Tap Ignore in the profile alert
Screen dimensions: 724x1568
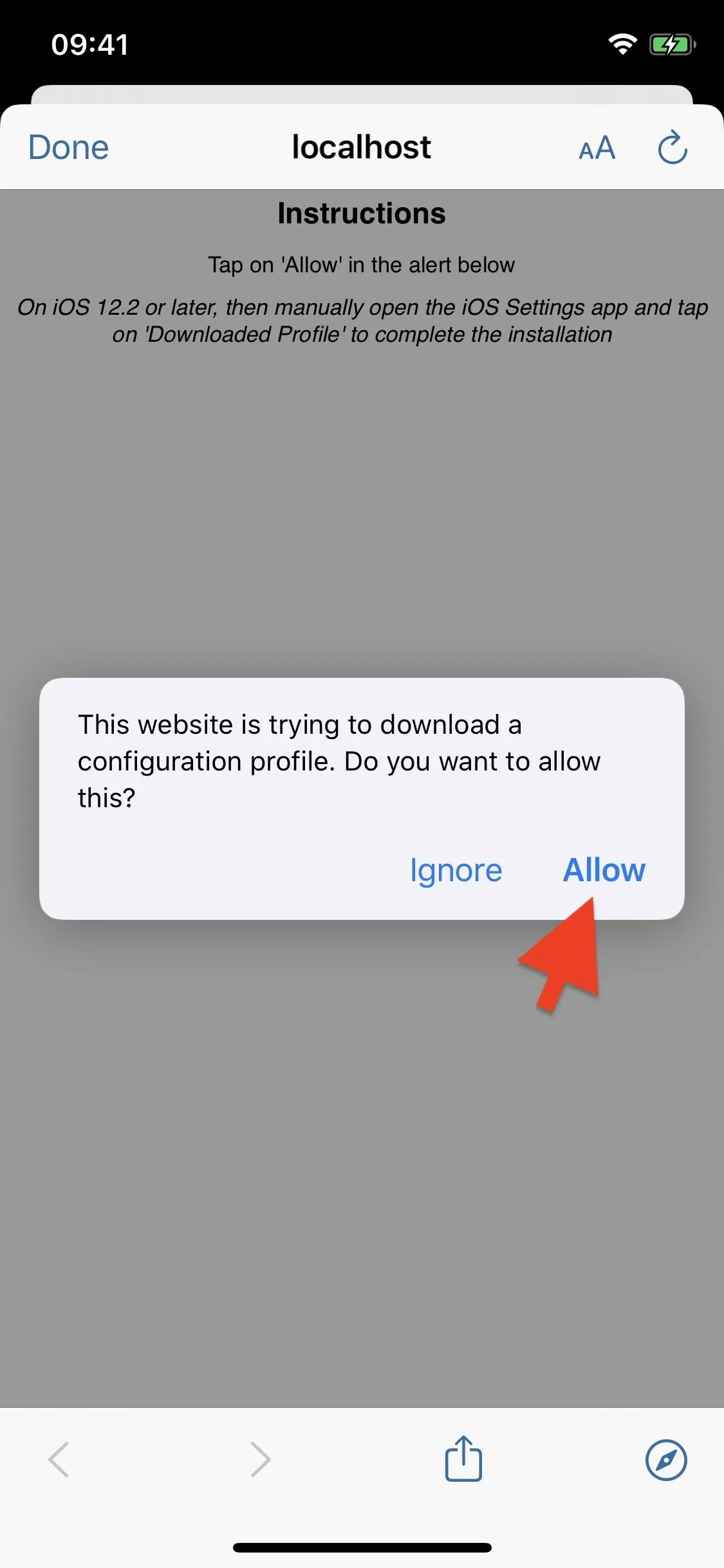456,871
